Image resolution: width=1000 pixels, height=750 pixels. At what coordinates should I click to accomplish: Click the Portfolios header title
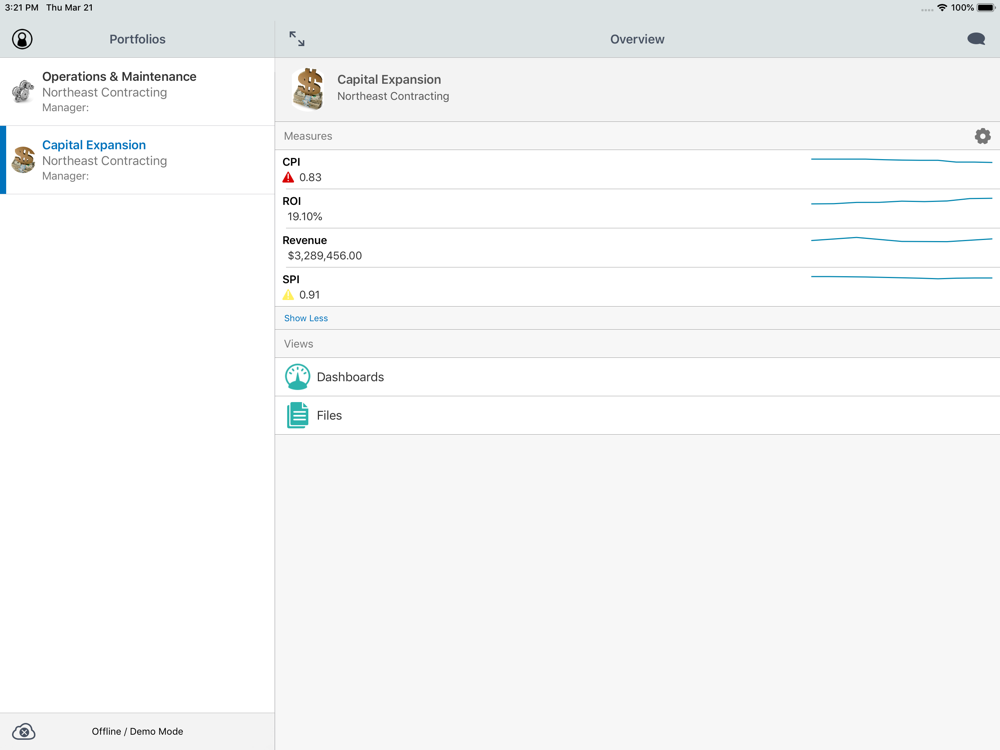click(137, 39)
